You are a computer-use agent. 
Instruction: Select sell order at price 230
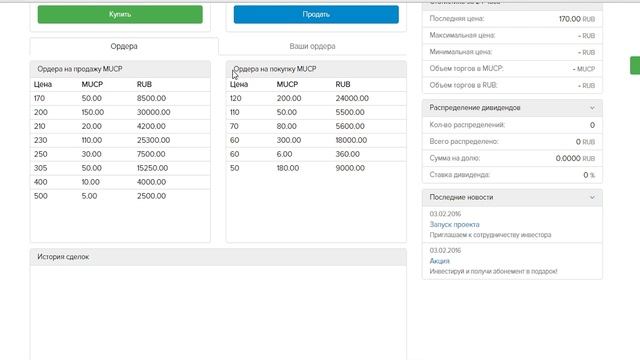(120, 140)
